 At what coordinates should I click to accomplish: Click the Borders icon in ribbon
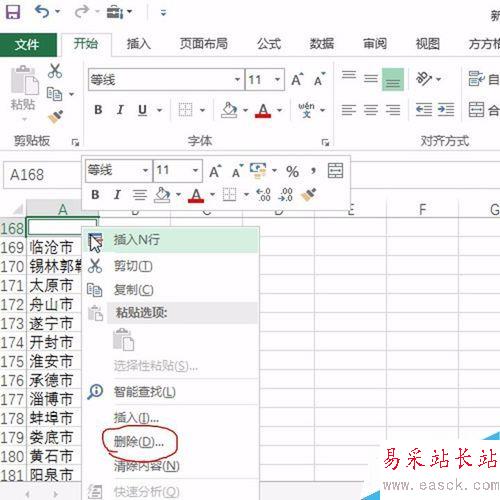[185, 110]
